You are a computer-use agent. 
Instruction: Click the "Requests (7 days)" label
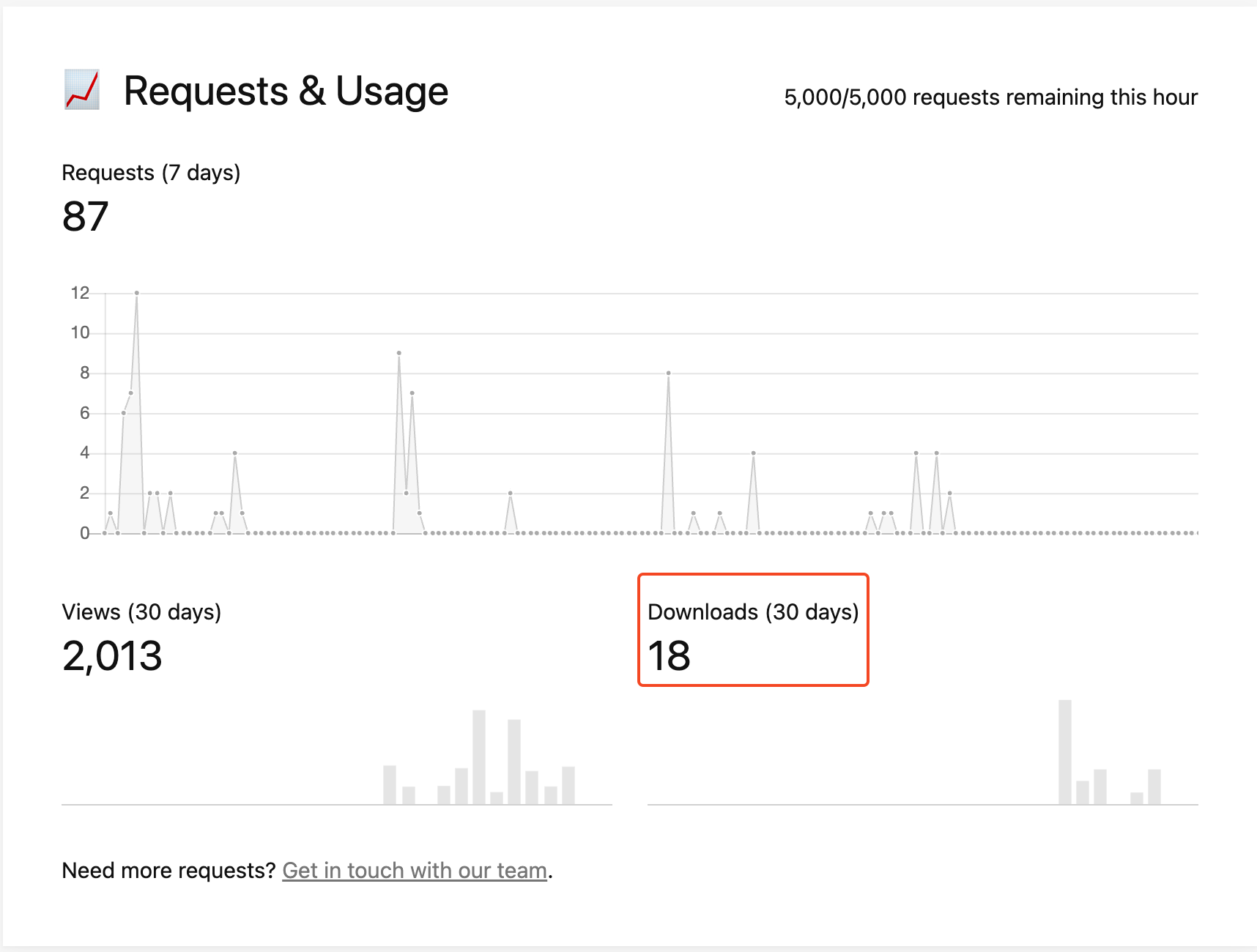151,173
